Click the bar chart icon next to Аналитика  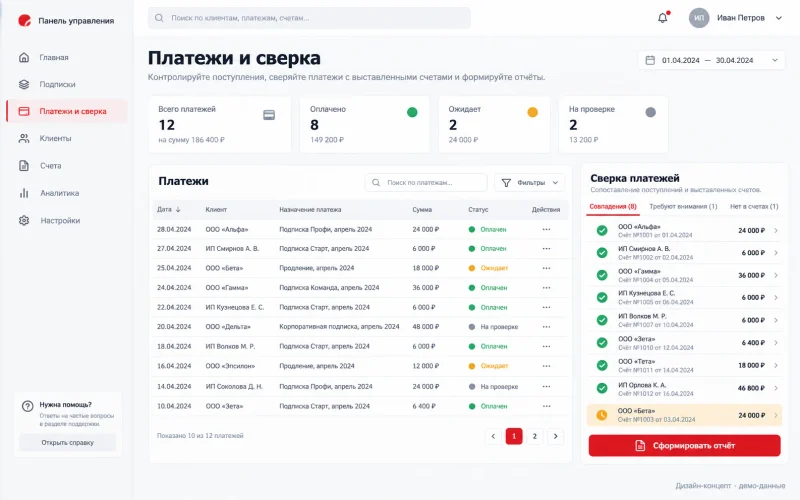click(24, 193)
